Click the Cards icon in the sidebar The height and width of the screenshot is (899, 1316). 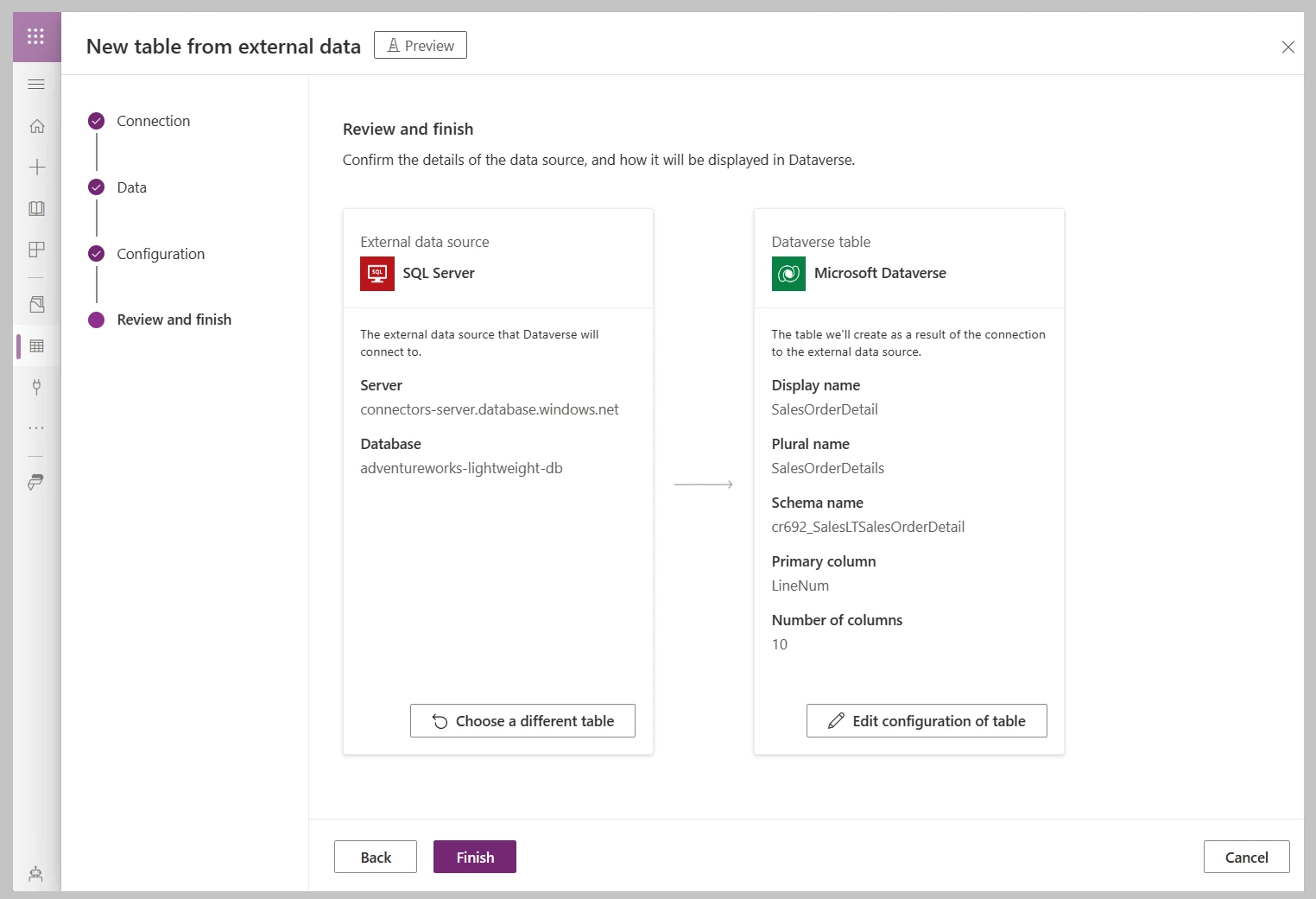(x=35, y=304)
